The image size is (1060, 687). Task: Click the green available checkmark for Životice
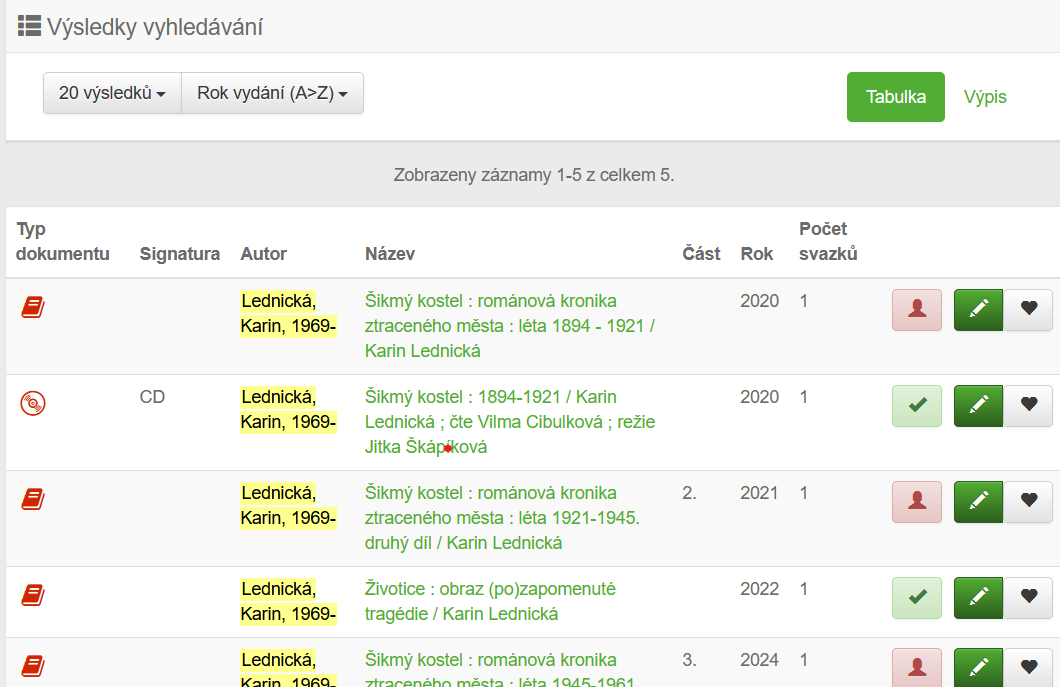pyautogui.click(x=916, y=598)
